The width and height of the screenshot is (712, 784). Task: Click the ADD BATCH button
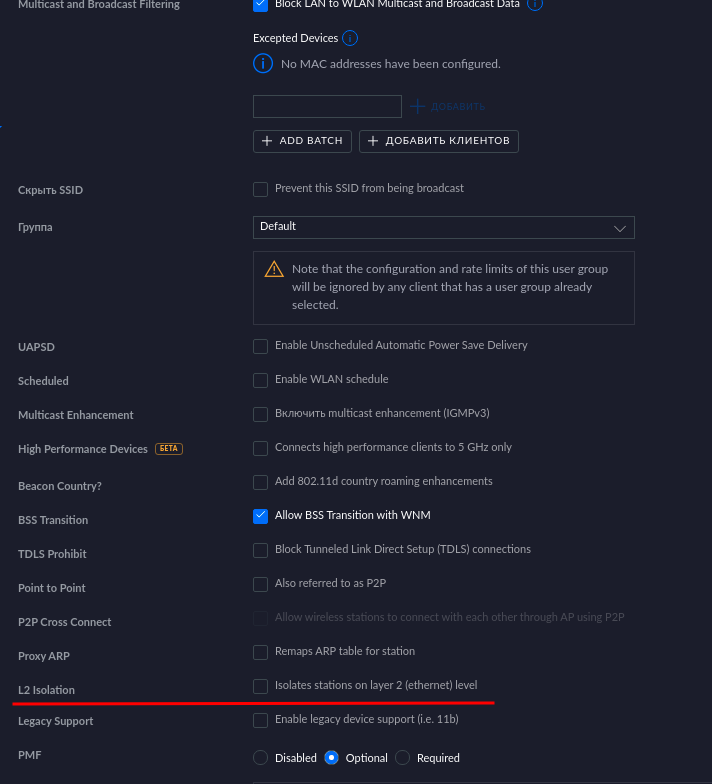[x=302, y=141]
